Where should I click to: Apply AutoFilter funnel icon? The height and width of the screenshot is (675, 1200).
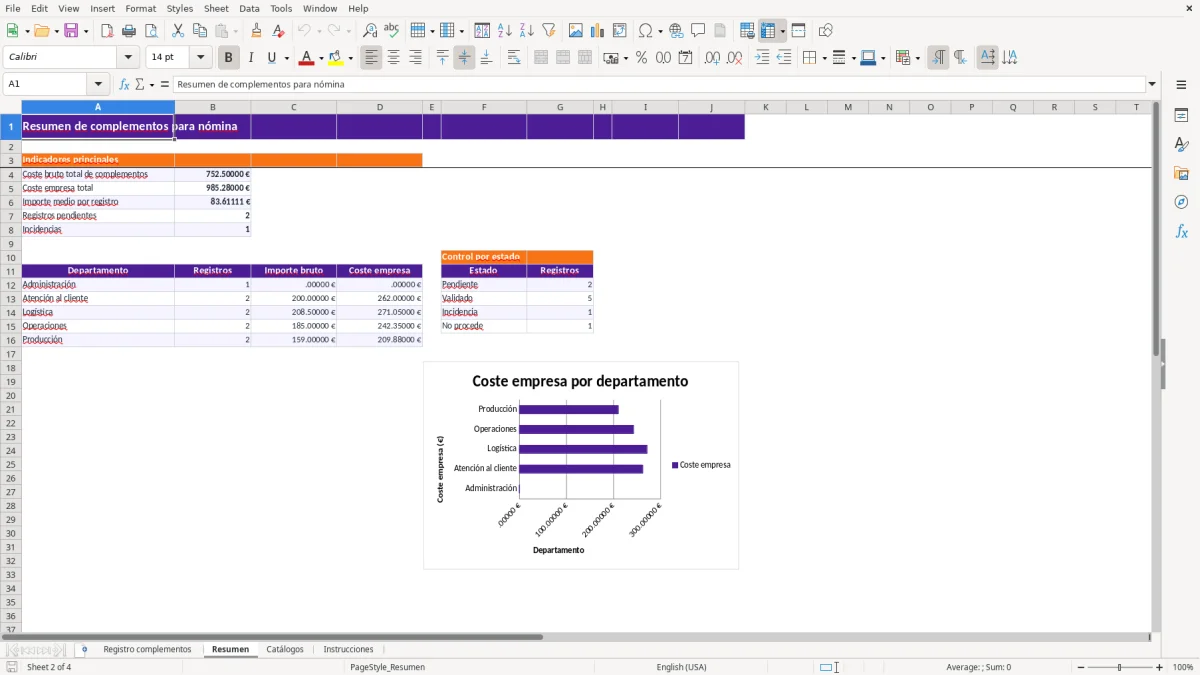549,31
